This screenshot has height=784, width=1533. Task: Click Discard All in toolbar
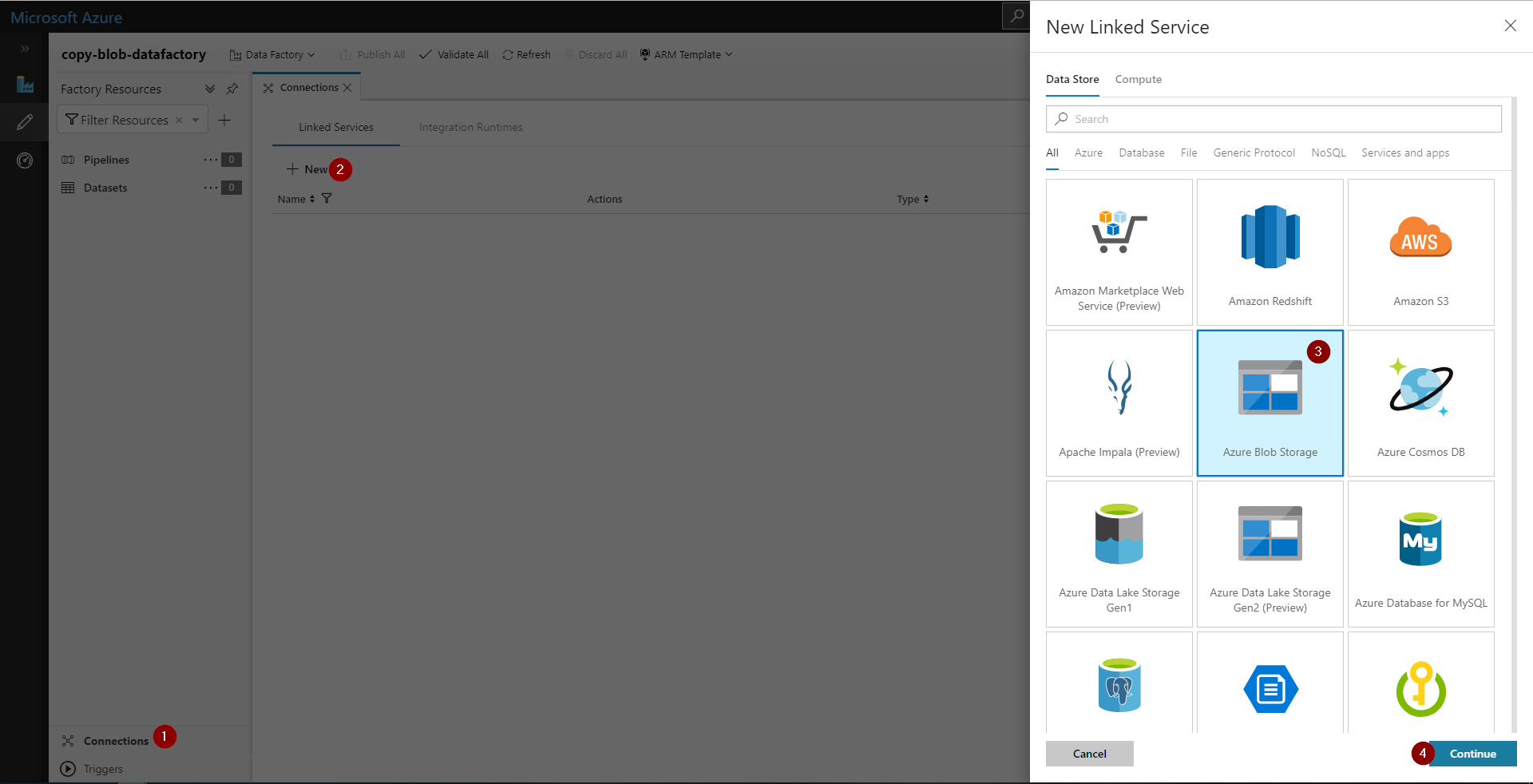(x=596, y=54)
